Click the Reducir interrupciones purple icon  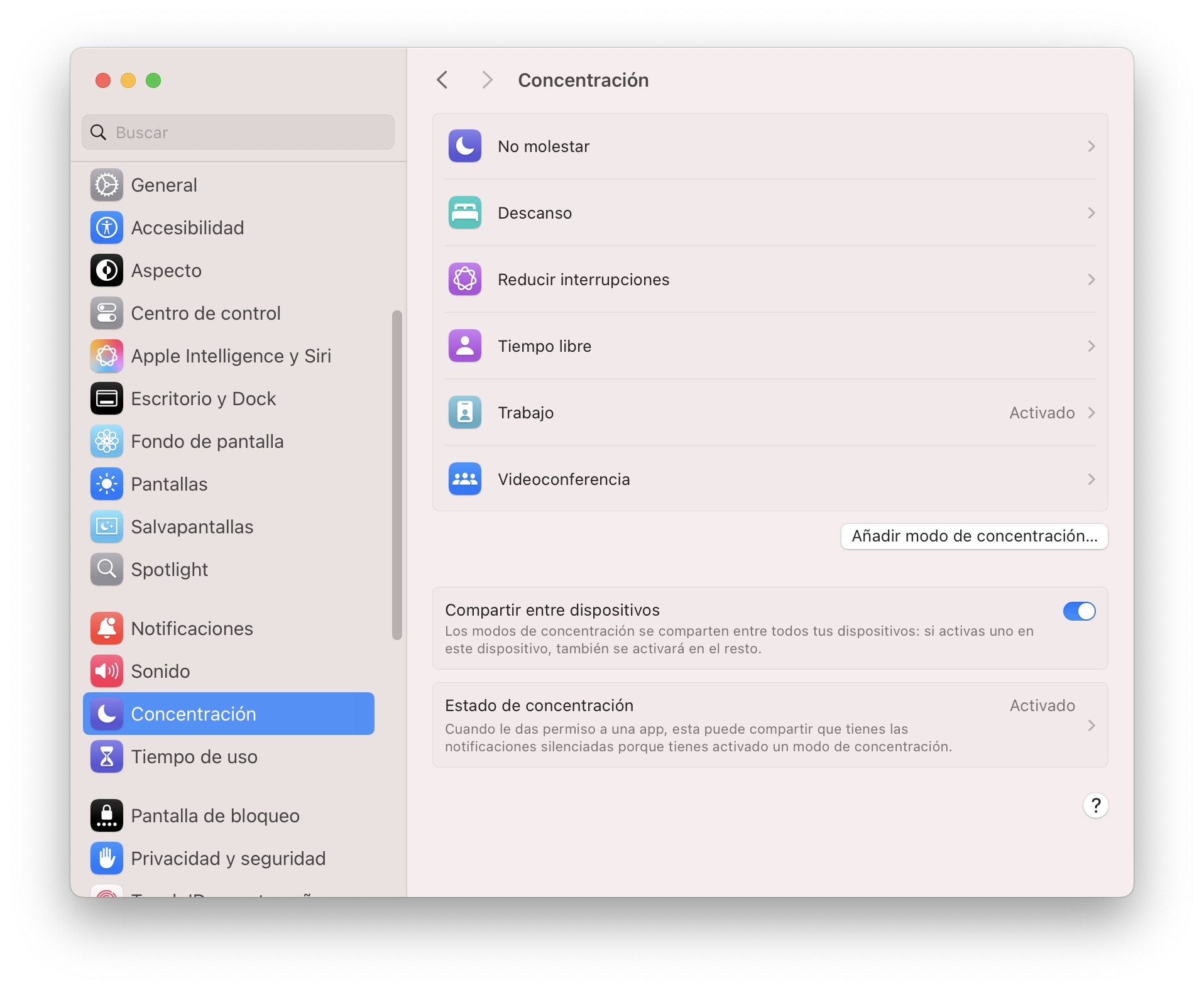tap(465, 280)
